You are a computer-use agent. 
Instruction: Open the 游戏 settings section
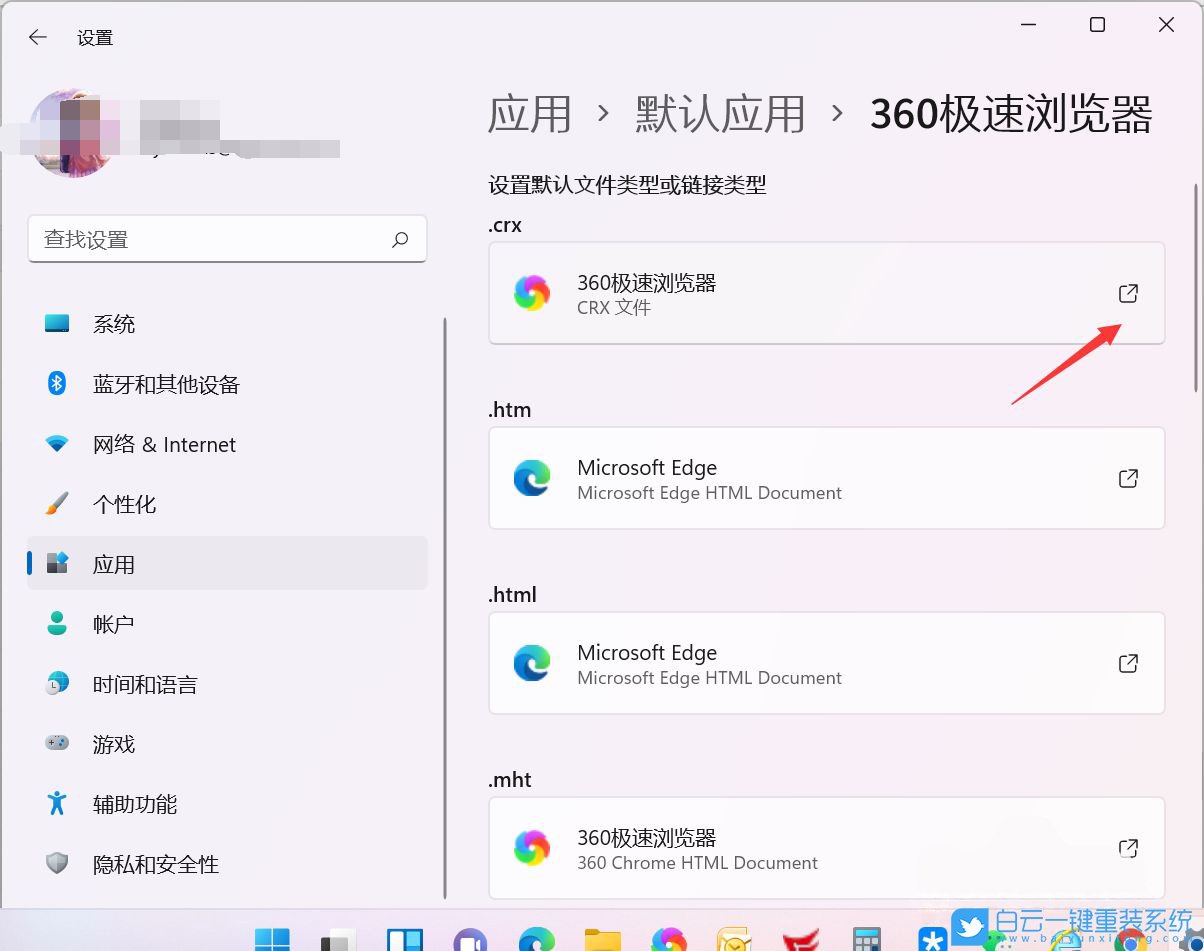point(113,744)
